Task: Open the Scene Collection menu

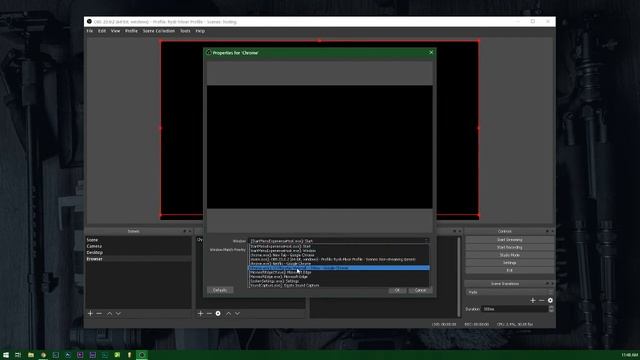Action: tap(159, 31)
